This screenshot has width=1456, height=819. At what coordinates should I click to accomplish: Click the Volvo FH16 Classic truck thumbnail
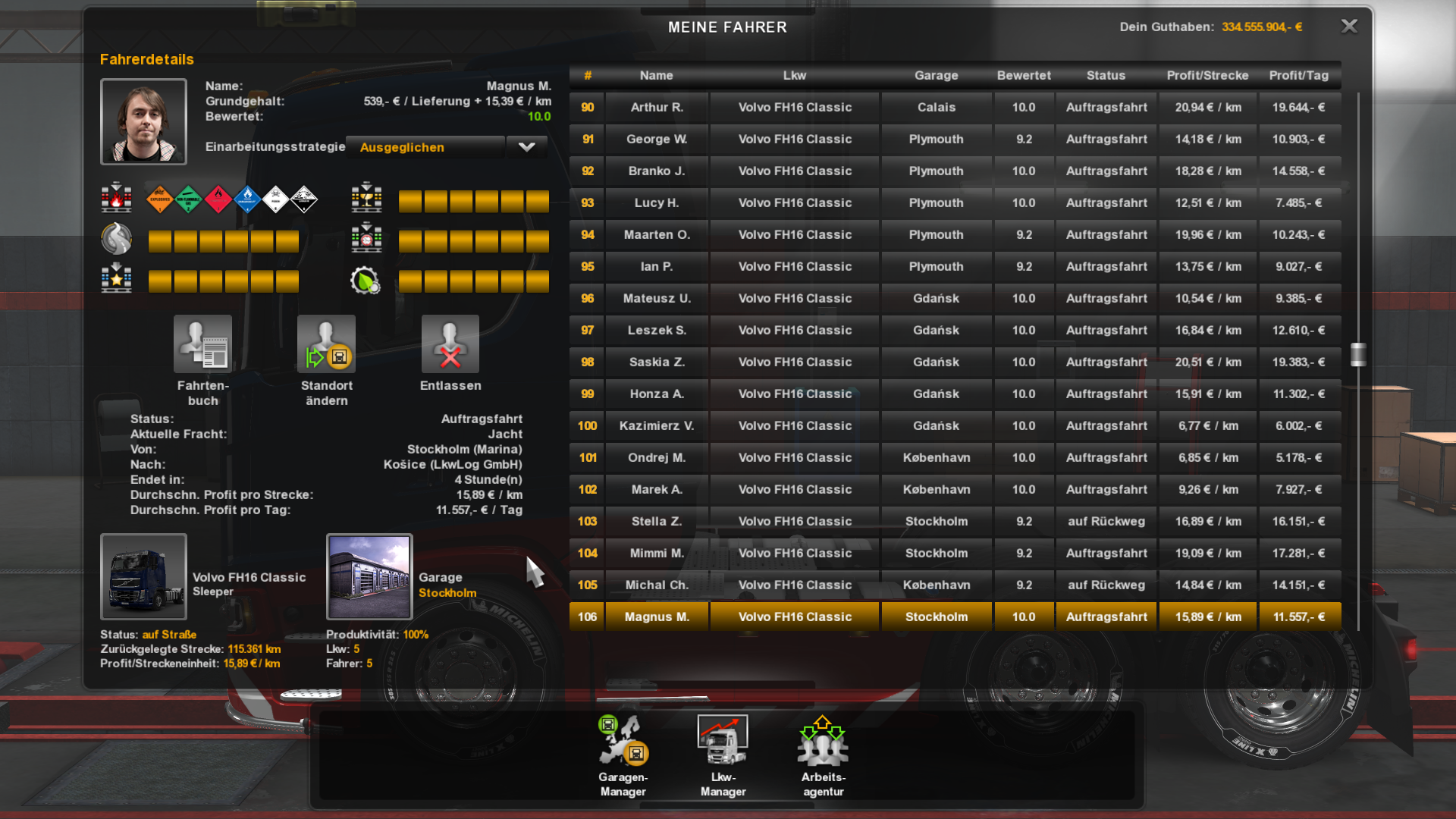143,576
